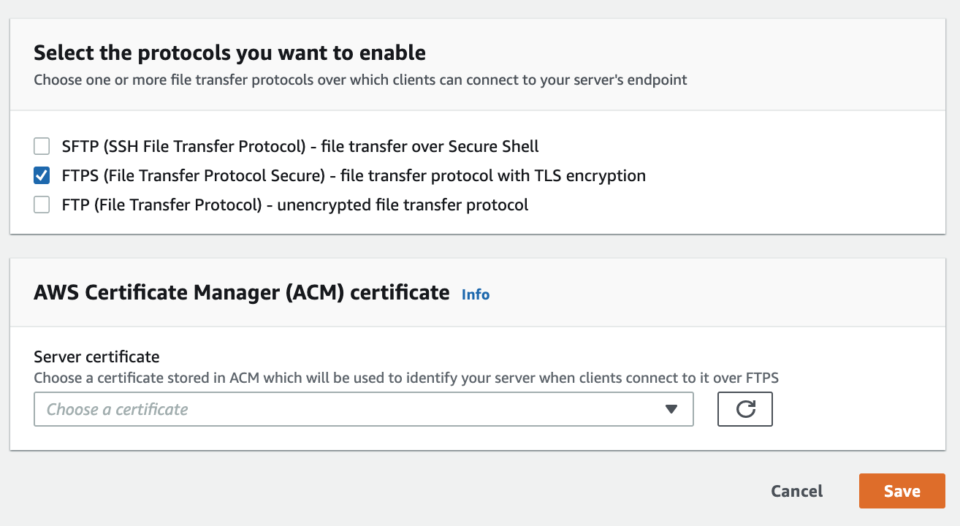Screen dimensions: 960x526
Task: Click 'file transfer protocol with TLS encryption' text
Action: point(493,176)
